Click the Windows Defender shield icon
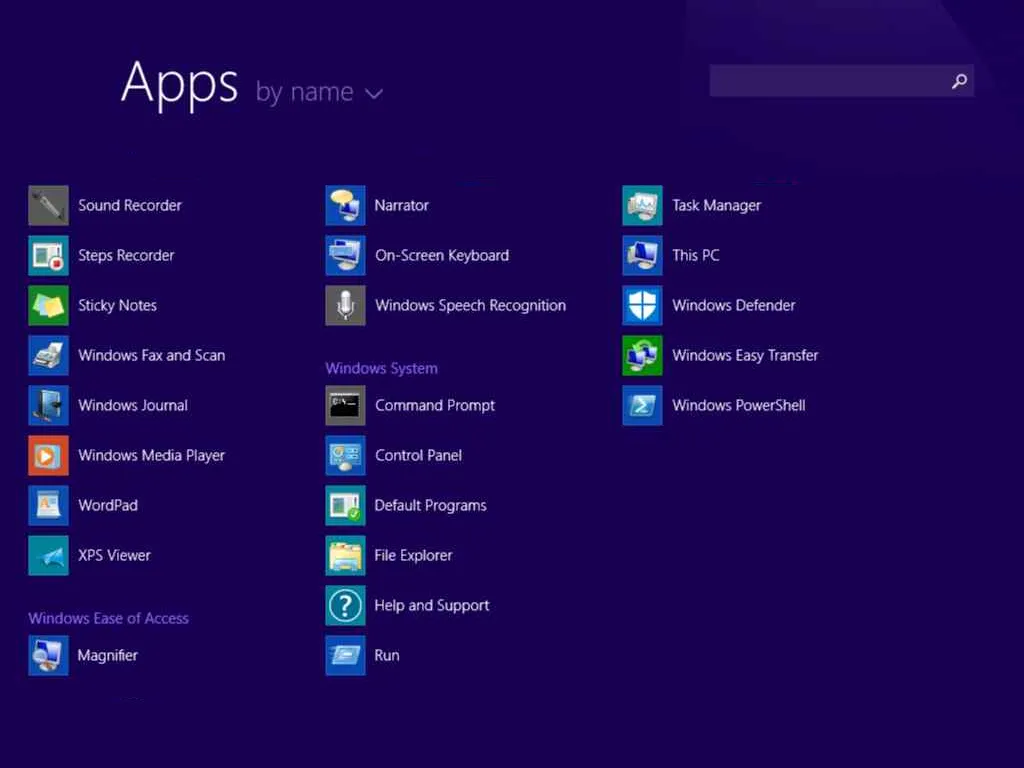 coord(643,305)
